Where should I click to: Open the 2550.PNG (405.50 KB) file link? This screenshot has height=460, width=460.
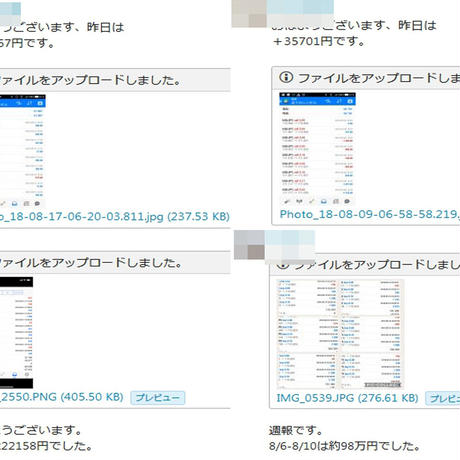tap(62, 397)
